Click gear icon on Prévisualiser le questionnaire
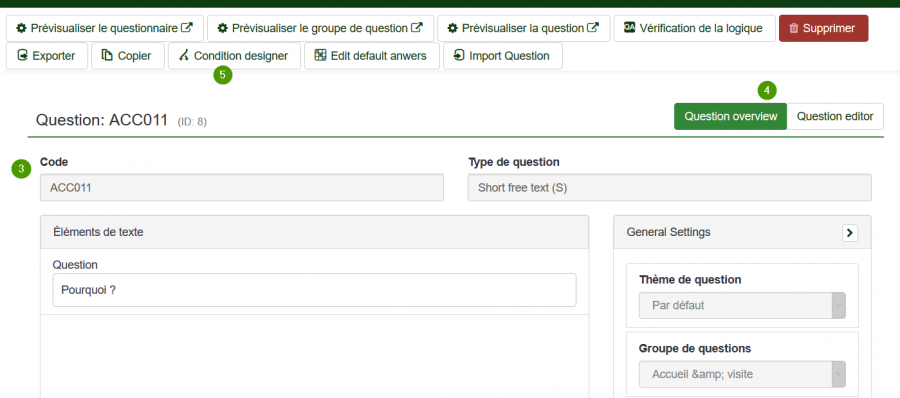This screenshot has width=900, height=398. (x=21, y=28)
